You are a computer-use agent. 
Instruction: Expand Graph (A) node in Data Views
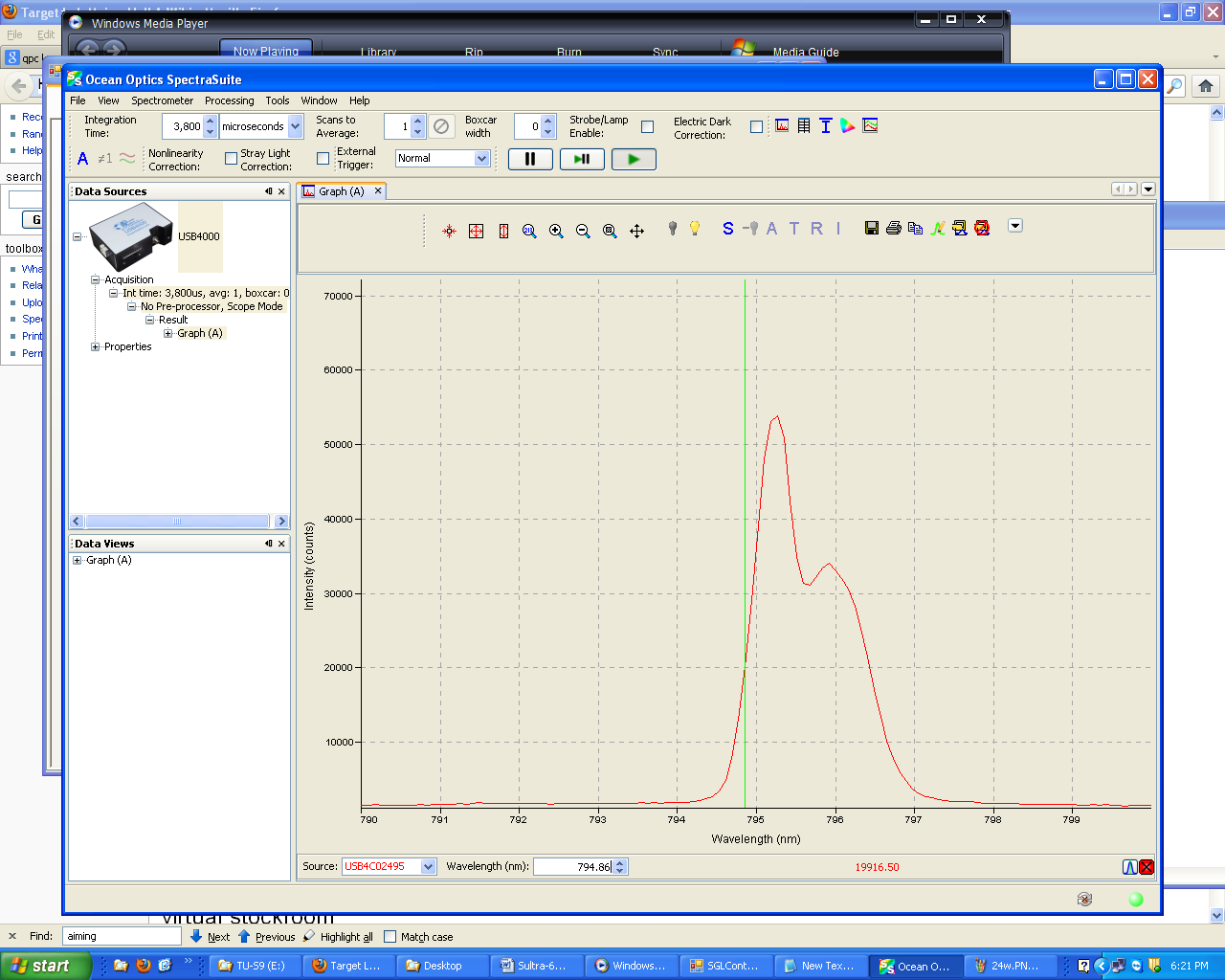pos(78,560)
